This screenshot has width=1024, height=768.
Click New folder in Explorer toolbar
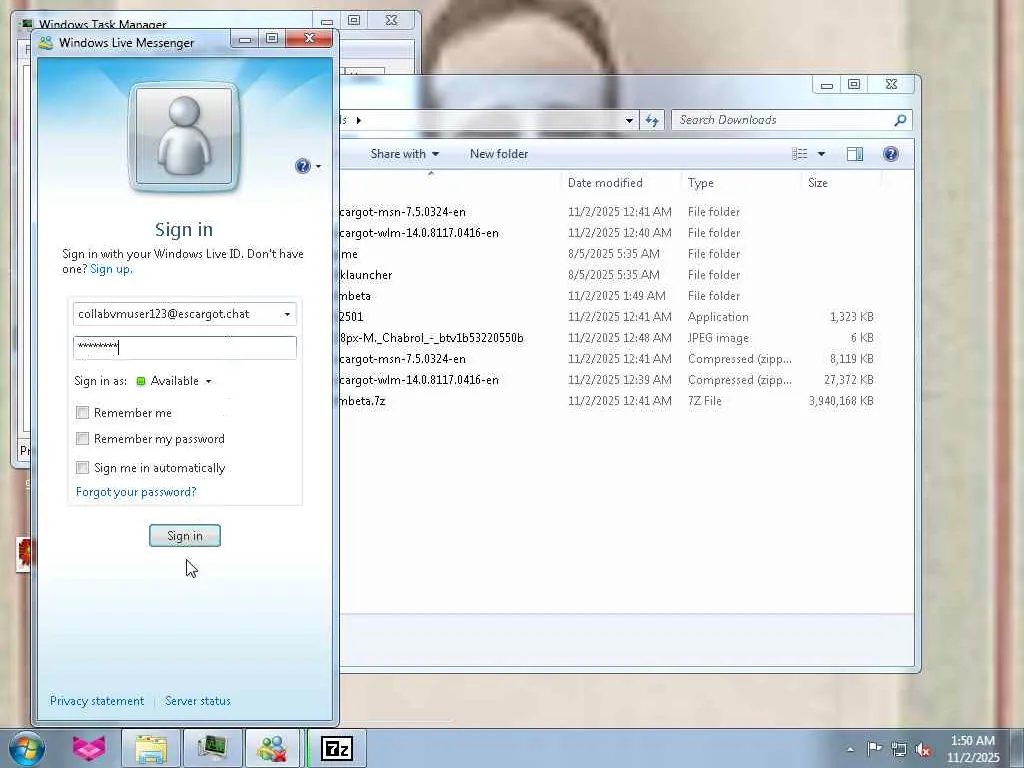click(x=499, y=154)
